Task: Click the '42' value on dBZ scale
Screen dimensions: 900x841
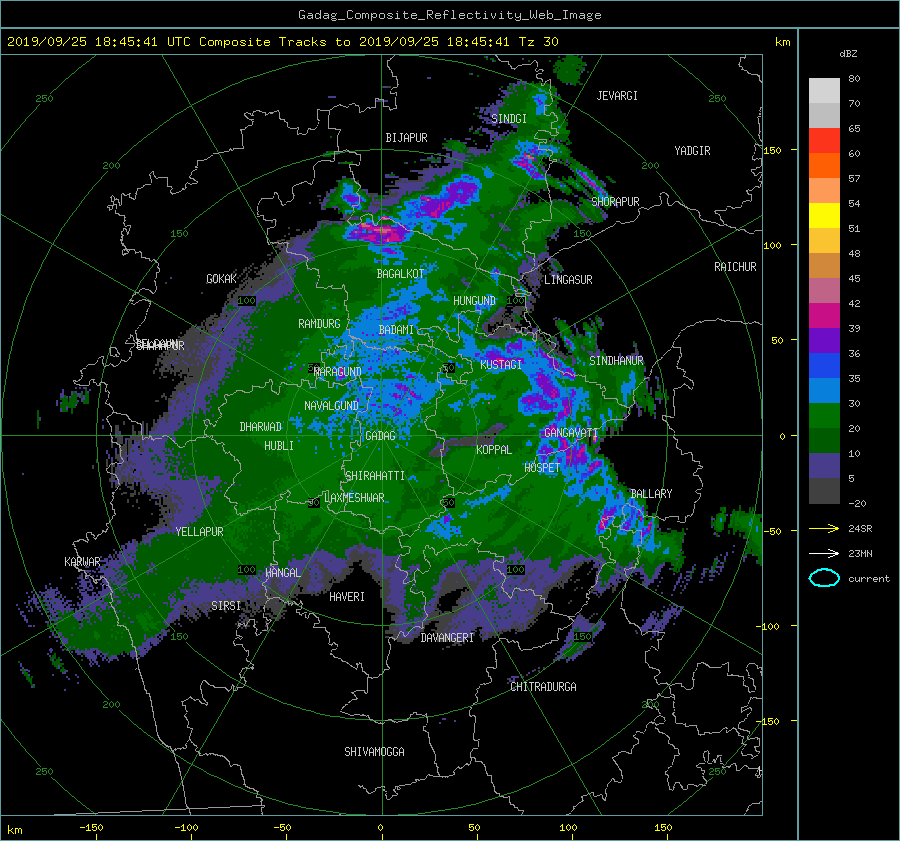Action: coord(854,304)
